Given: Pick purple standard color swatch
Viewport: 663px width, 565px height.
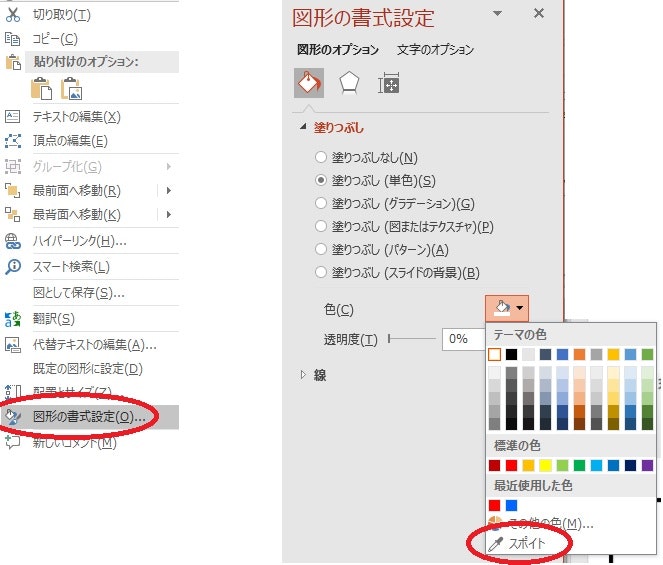Looking at the screenshot, I should tap(647, 466).
